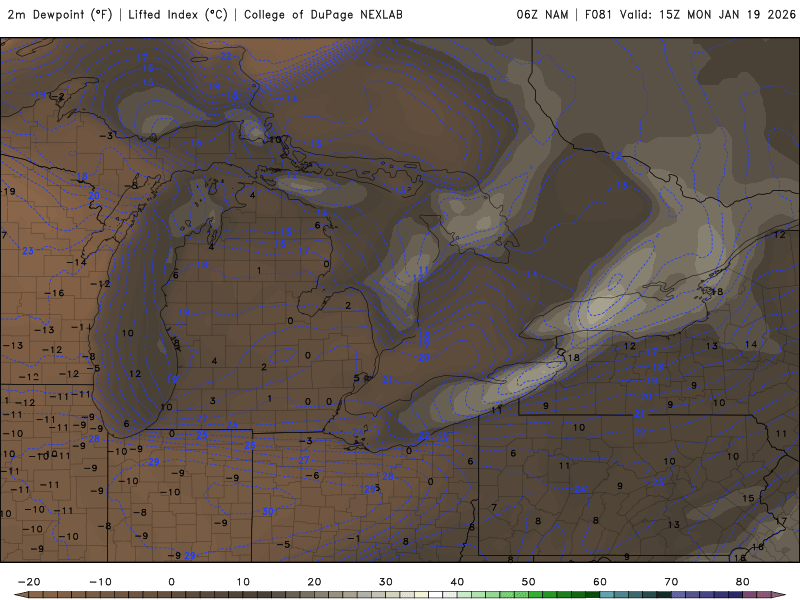800x600 pixels.
Task: Click the "Lifted Index (°C)" title text
Action: click(178, 15)
